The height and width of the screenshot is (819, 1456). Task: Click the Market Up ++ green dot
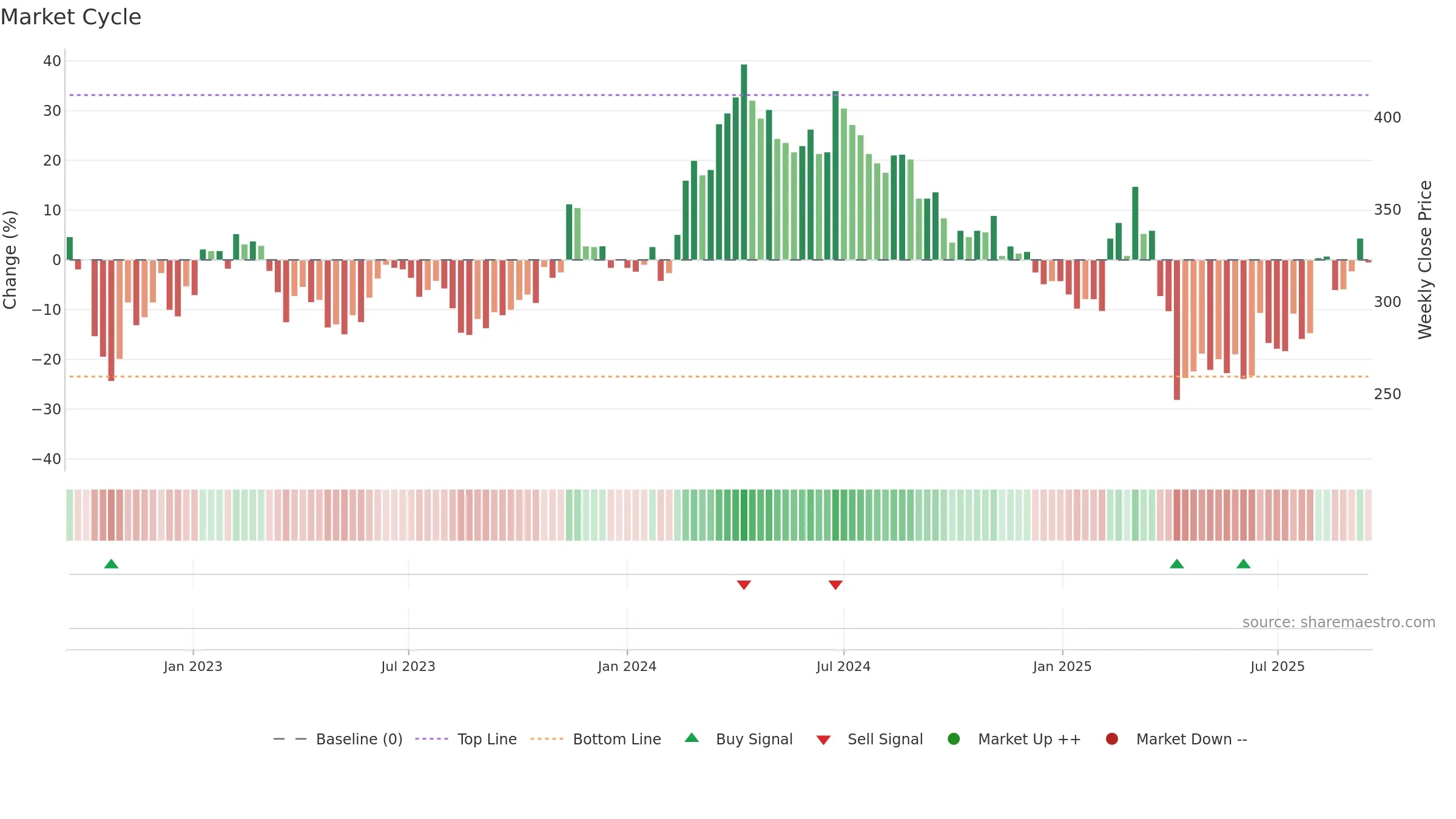pos(954,739)
